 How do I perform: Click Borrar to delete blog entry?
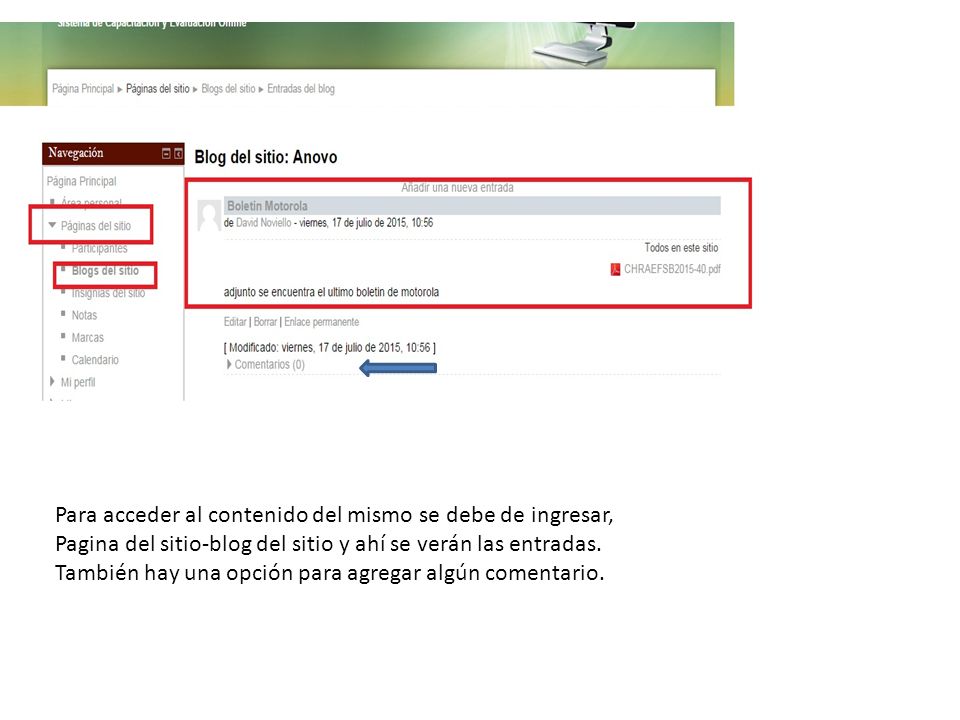(x=265, y=322)
